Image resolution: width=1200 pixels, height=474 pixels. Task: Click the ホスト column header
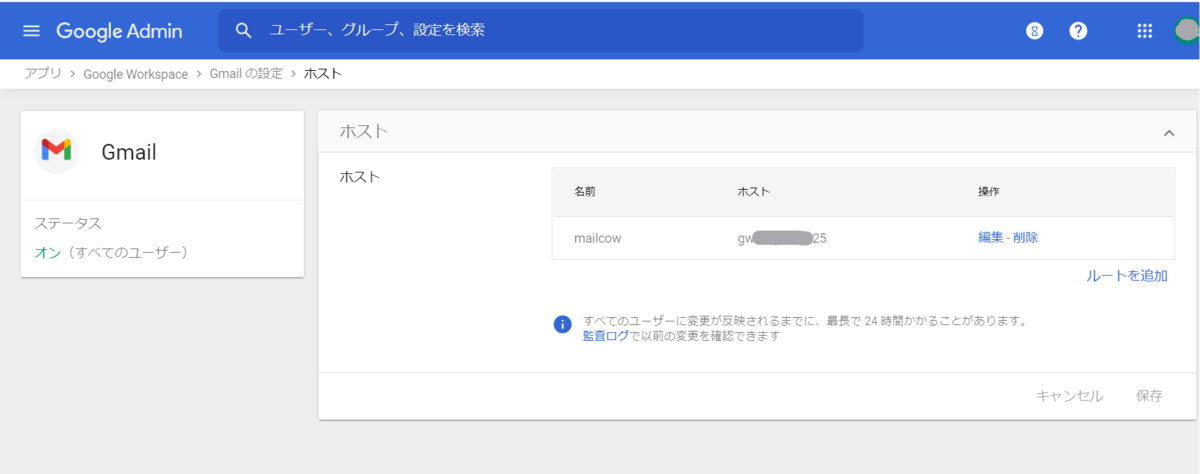pyautogui.click(x=753, y=191)
